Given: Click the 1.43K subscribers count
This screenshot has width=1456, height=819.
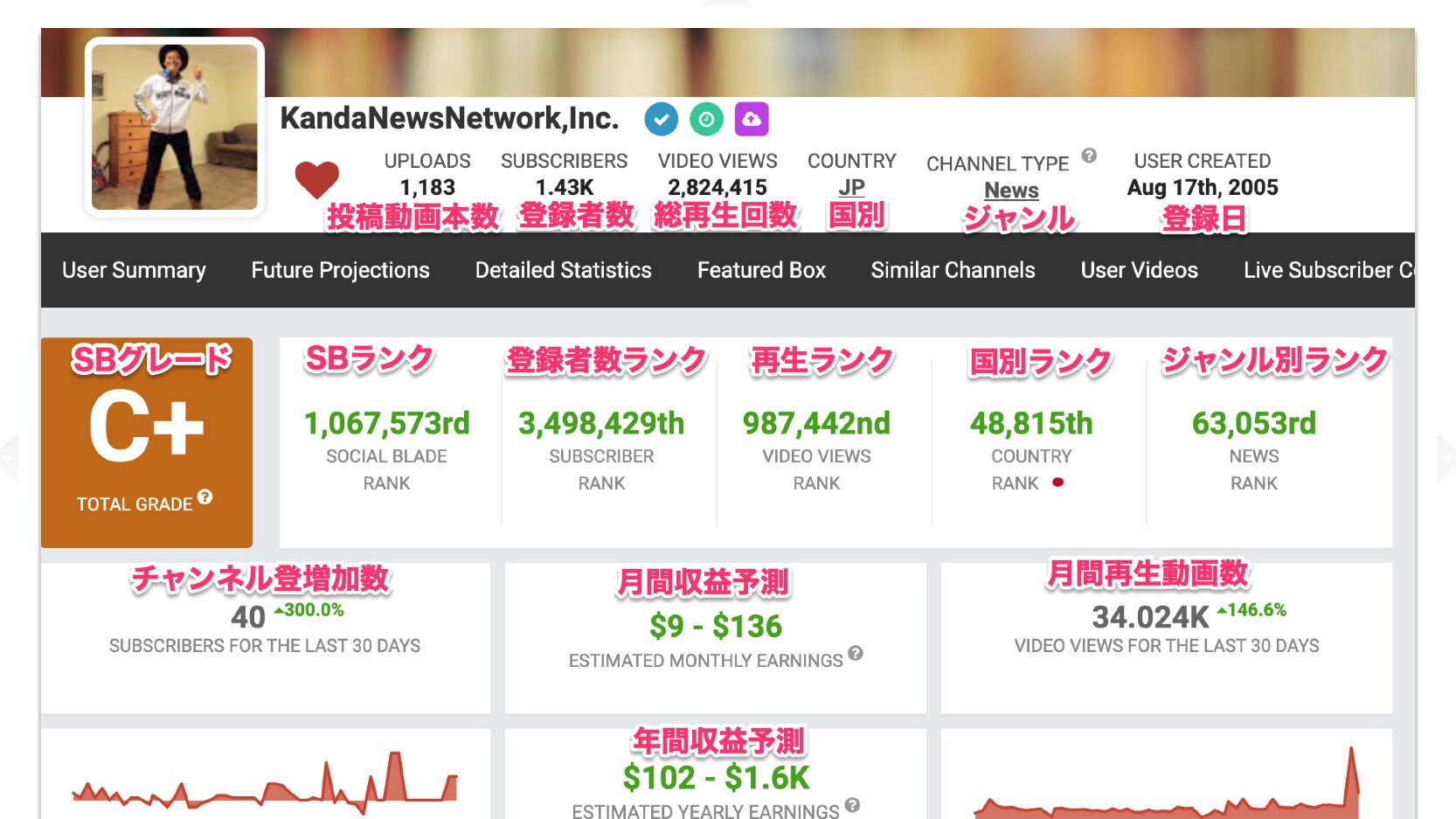Looking at the screenshot, I should 565,187.
